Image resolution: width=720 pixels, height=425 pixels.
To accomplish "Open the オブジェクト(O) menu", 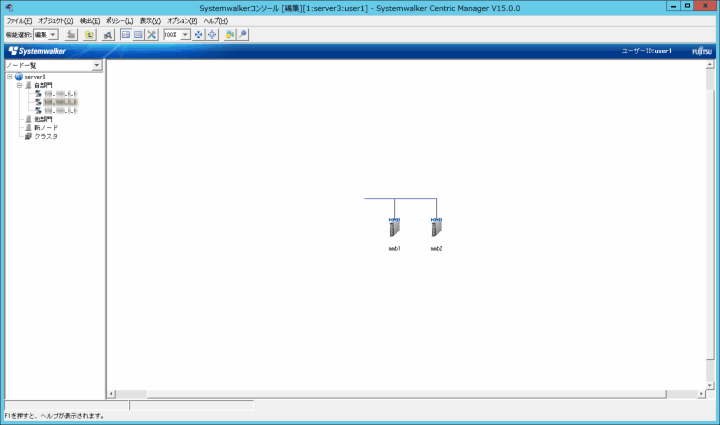I will (x=55, y=21).
